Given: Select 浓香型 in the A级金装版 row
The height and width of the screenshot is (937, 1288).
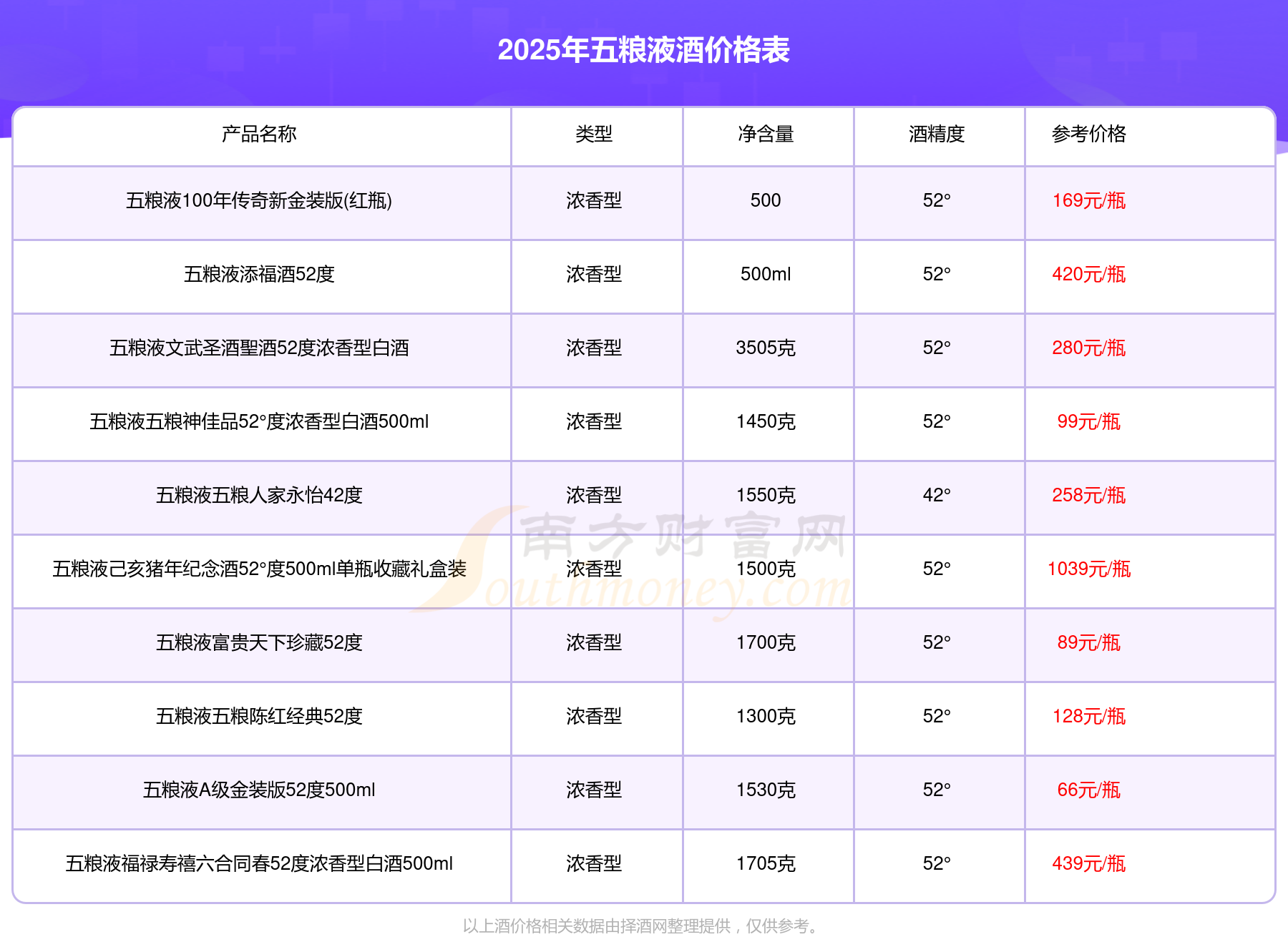Looking at the screenshot, I should click(x=594, y=790).
